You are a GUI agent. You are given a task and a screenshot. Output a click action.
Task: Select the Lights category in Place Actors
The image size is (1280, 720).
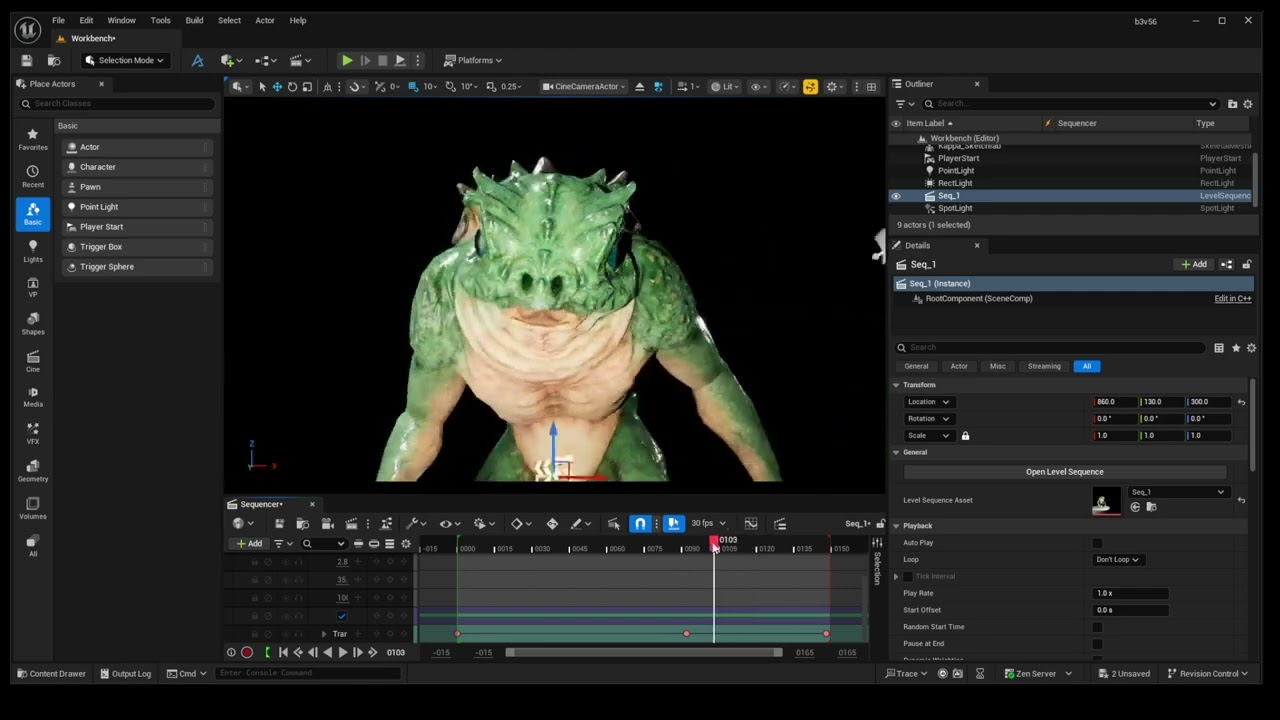tap(33, 251)
